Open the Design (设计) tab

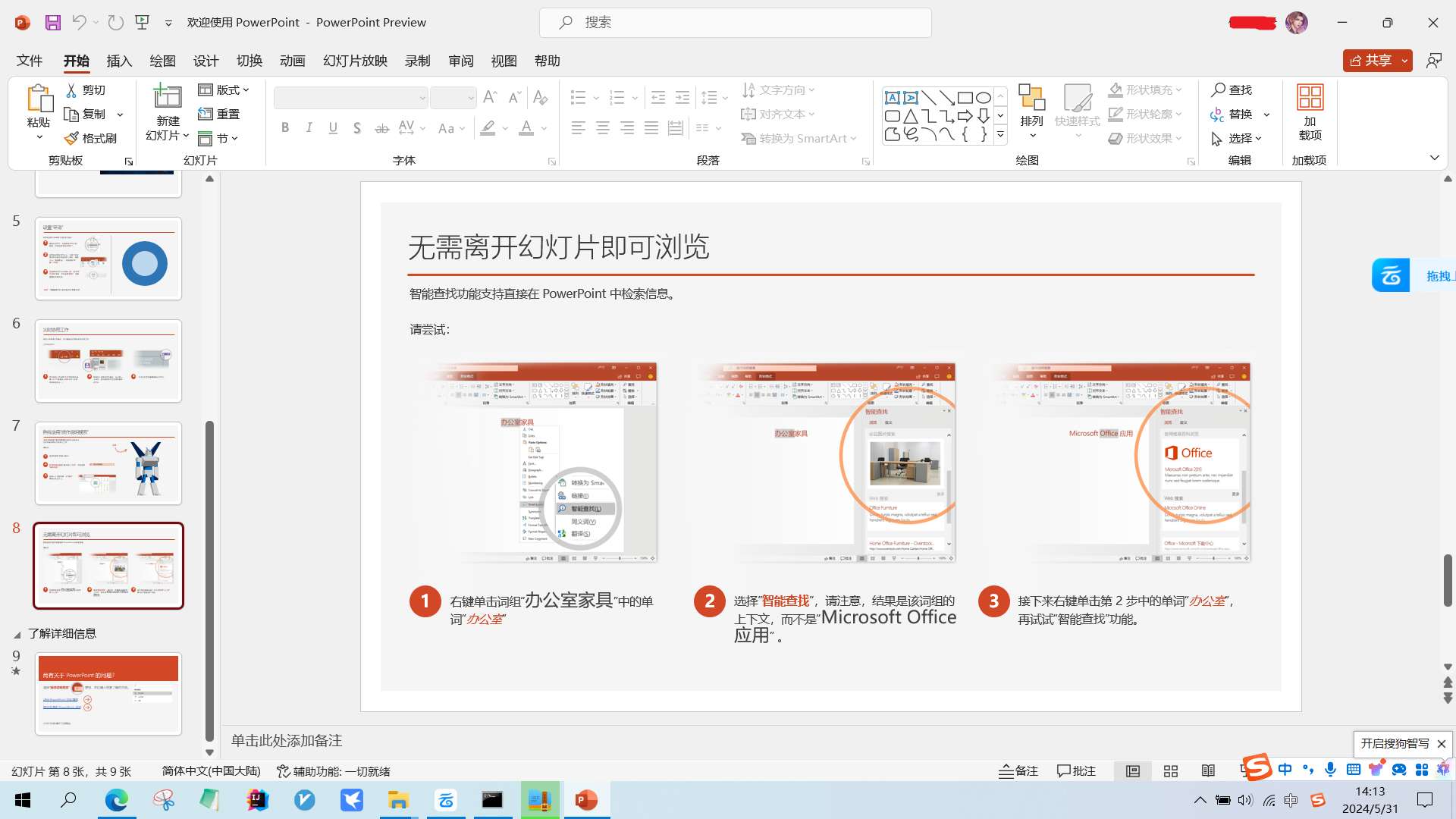point(206,61)
